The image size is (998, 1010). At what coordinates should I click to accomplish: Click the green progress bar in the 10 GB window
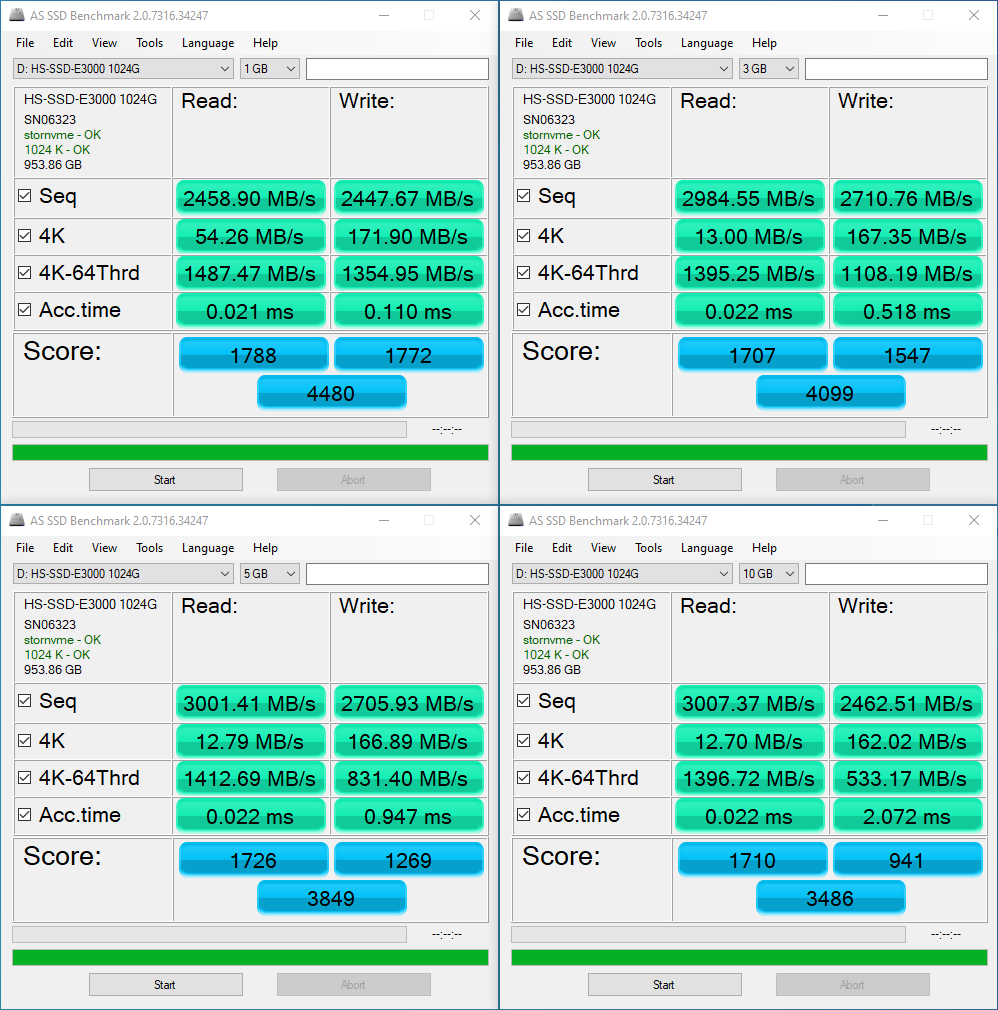tap(749, 958)
